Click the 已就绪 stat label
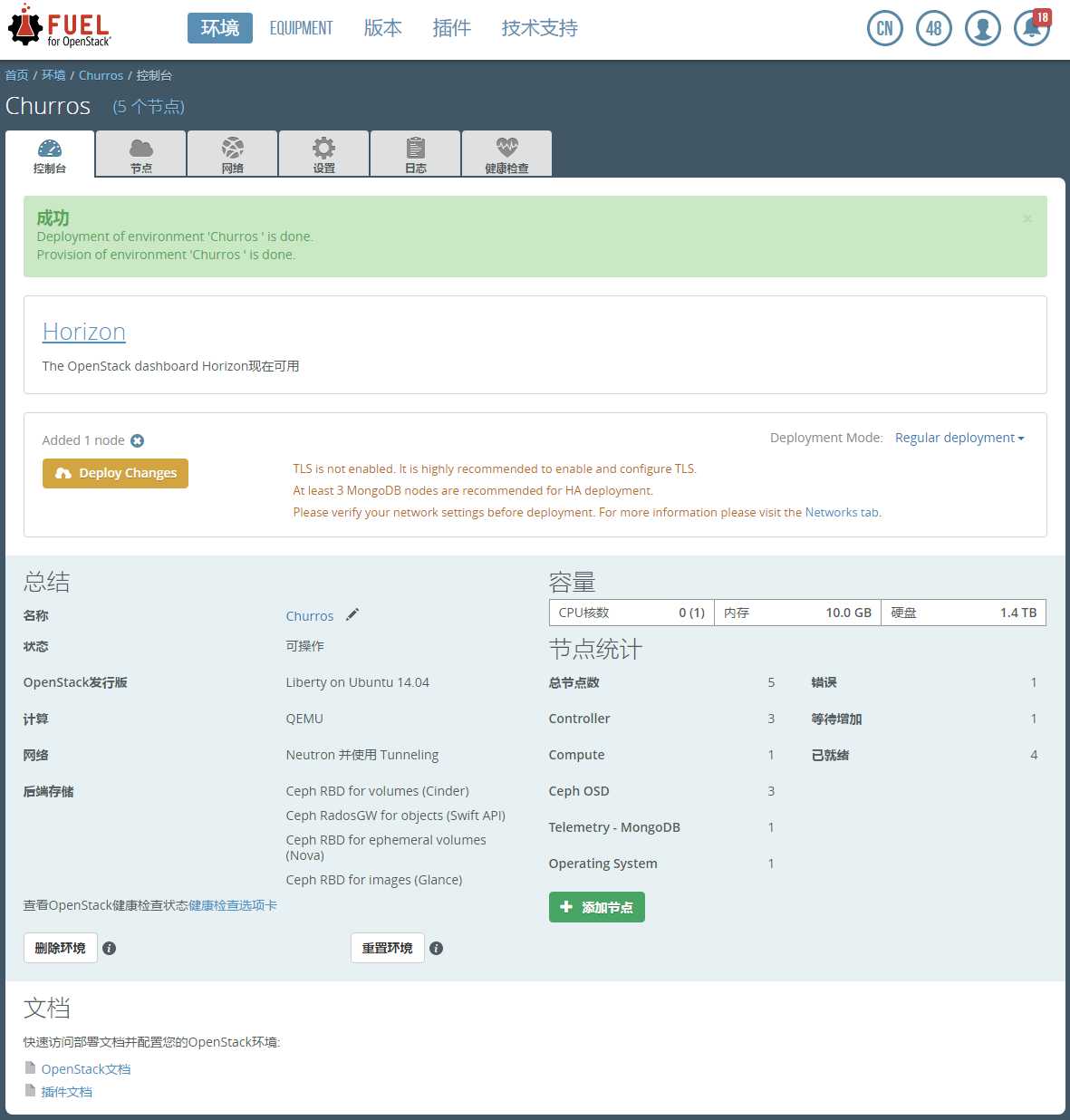 click(x=830, y=755)
